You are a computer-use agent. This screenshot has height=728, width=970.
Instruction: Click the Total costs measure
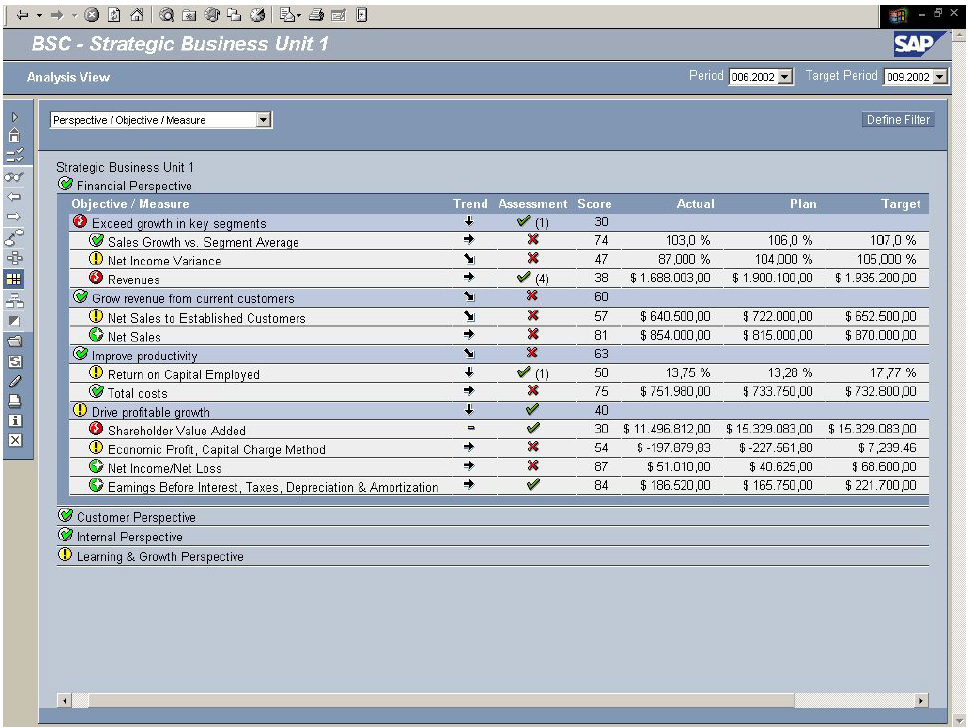(137, 393)
